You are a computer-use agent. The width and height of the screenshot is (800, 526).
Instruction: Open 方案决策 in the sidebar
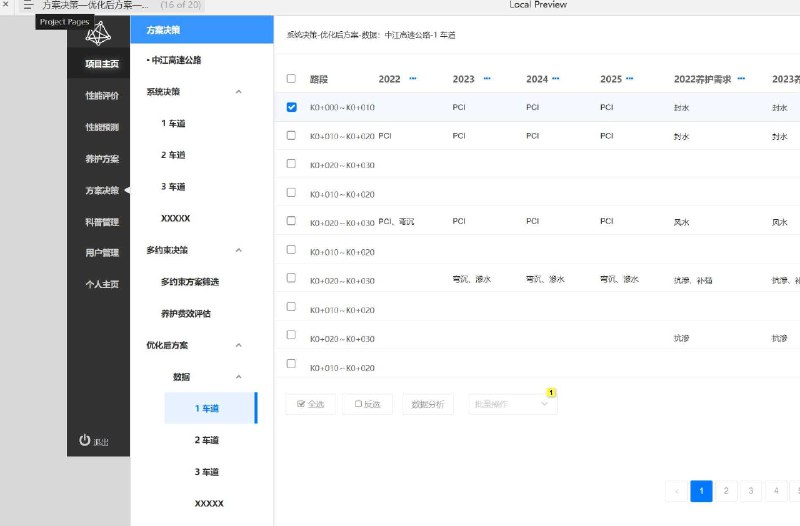point(102,190)
